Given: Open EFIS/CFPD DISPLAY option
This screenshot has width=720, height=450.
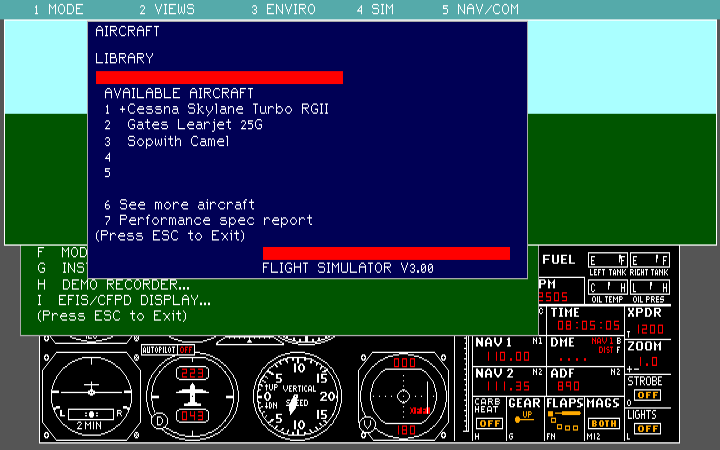Looking at the screenshot, I should (124, 300).
